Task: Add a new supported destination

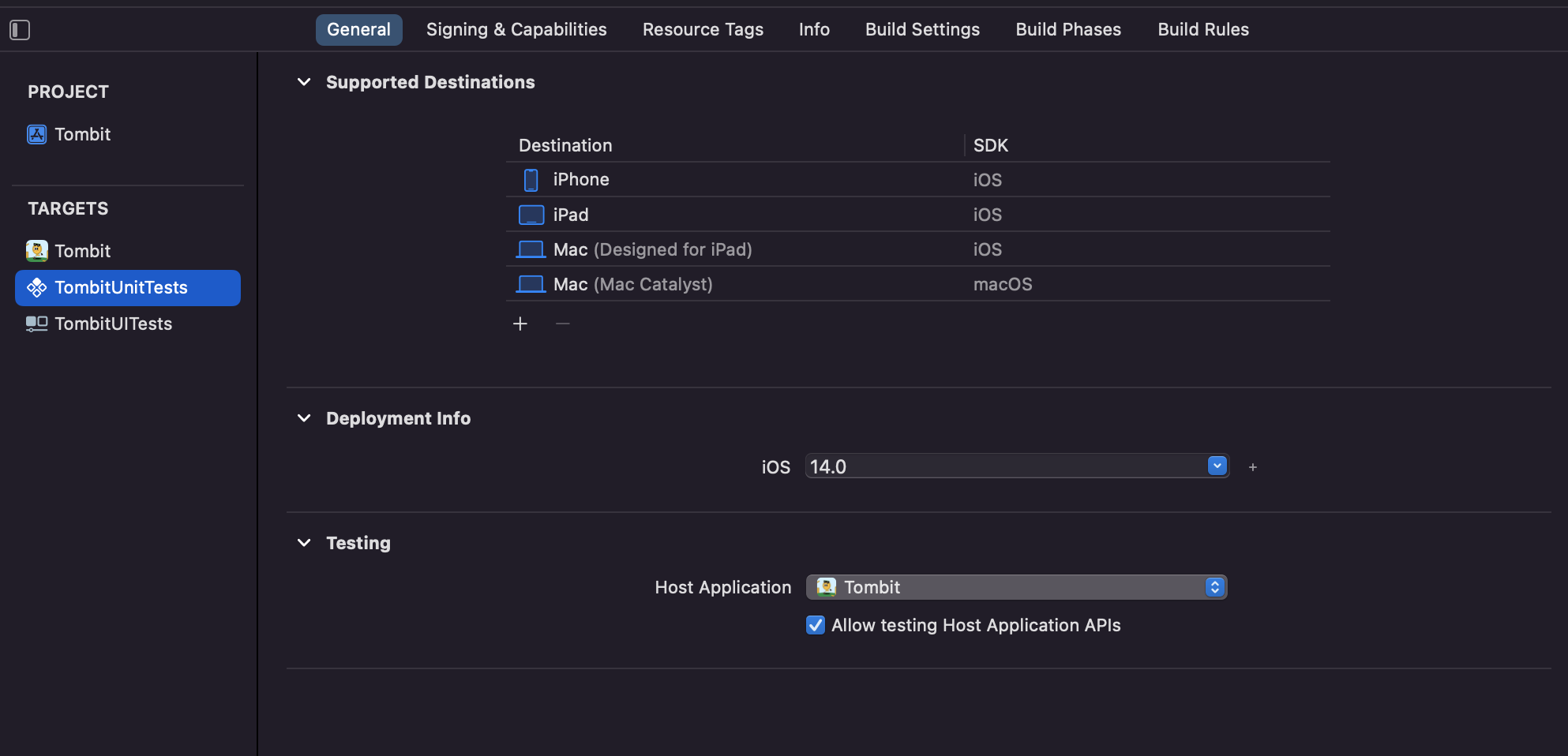Action: 520,324
